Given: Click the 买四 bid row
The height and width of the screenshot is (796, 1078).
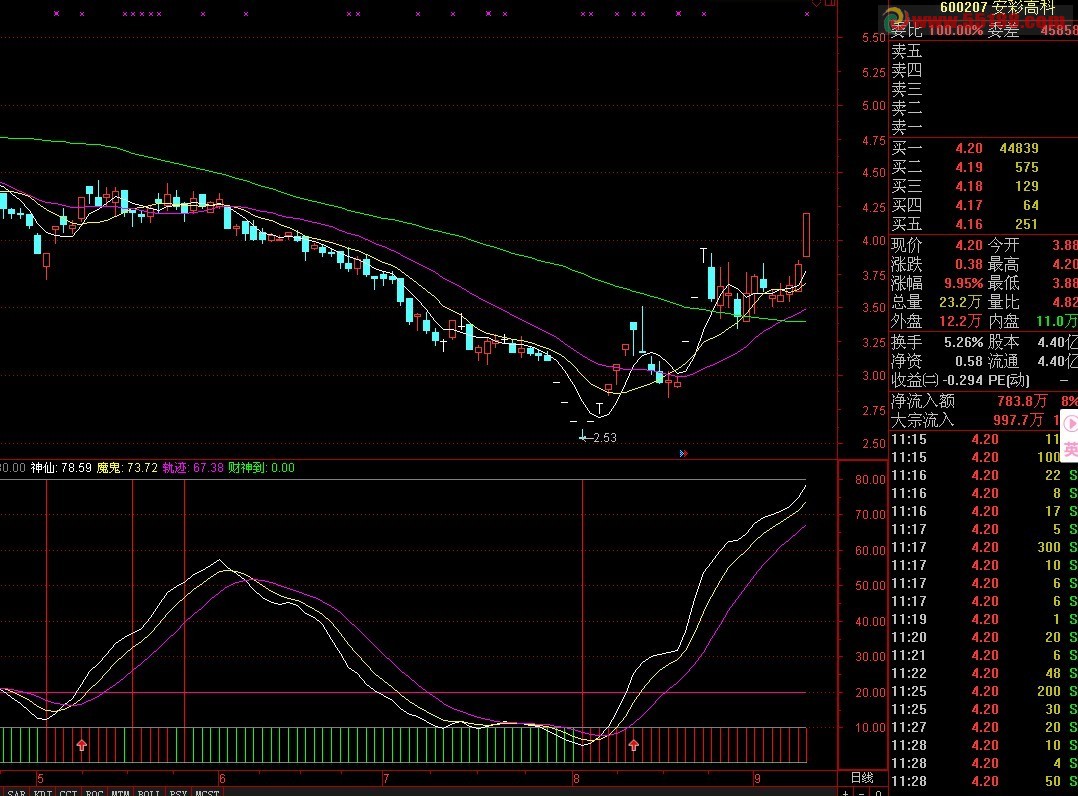Looking at the screenshot, I should 984,205.
